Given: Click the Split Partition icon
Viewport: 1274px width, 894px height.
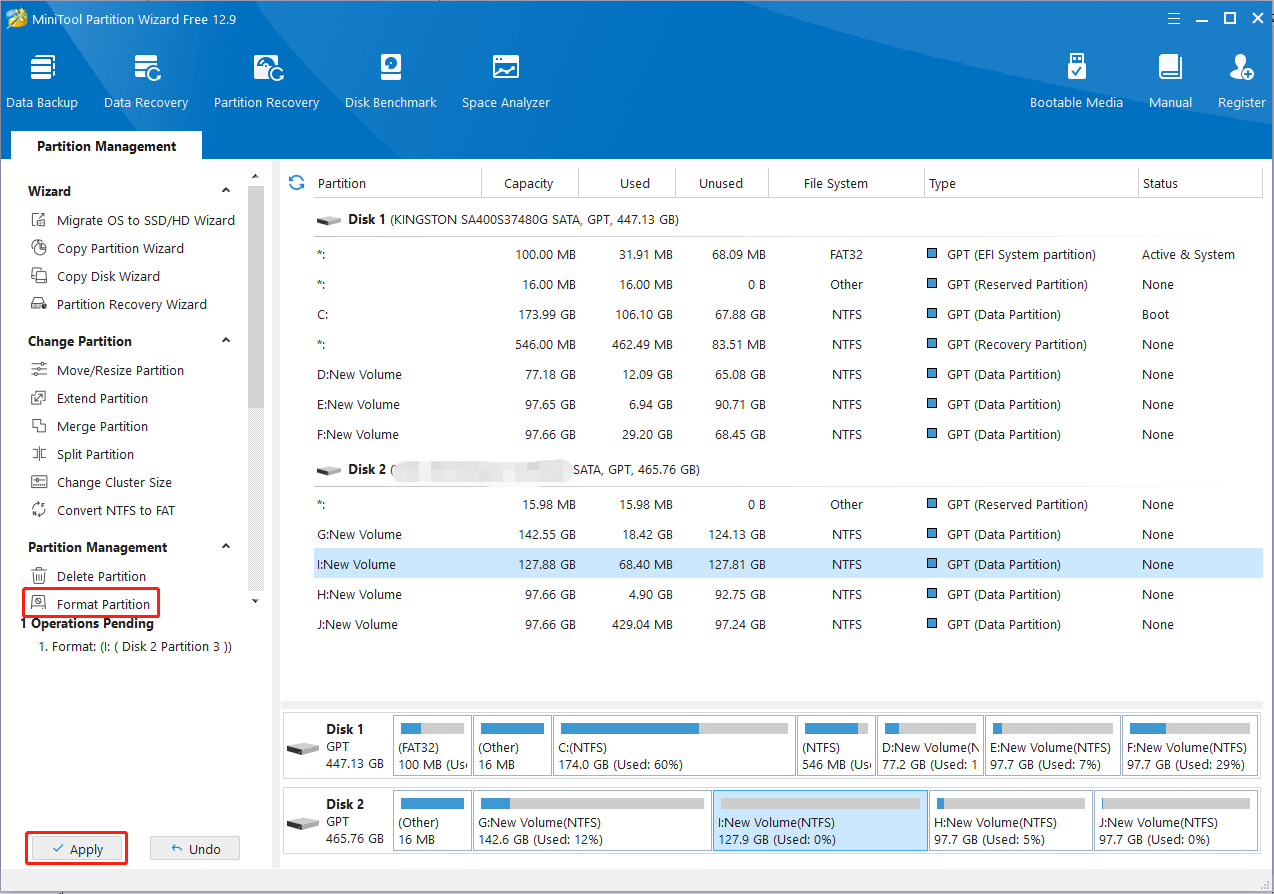Looking at the screenshot, I should pyautogui.click(x=39, y=454).
